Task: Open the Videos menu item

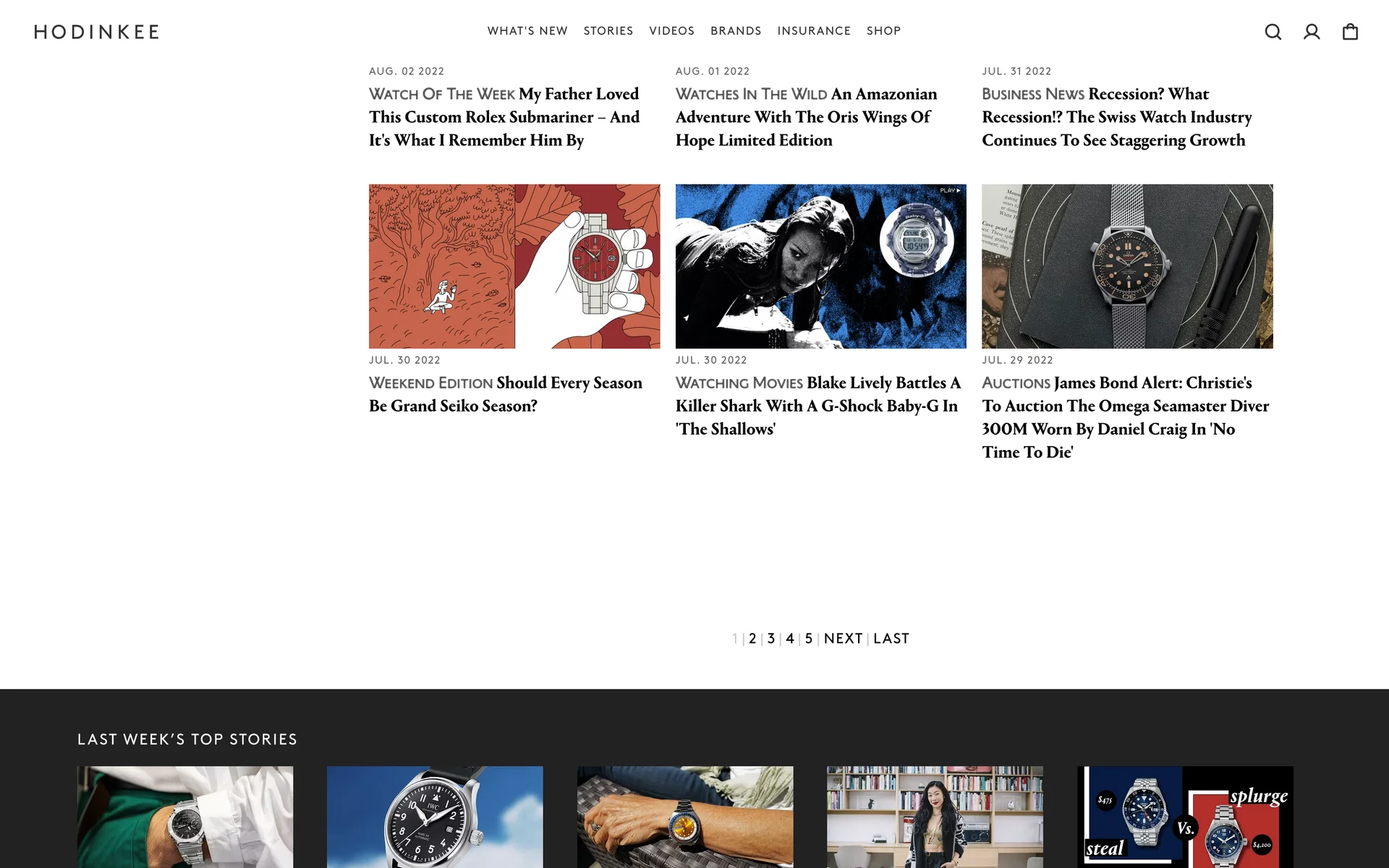Action: click(x=671, y=31)
